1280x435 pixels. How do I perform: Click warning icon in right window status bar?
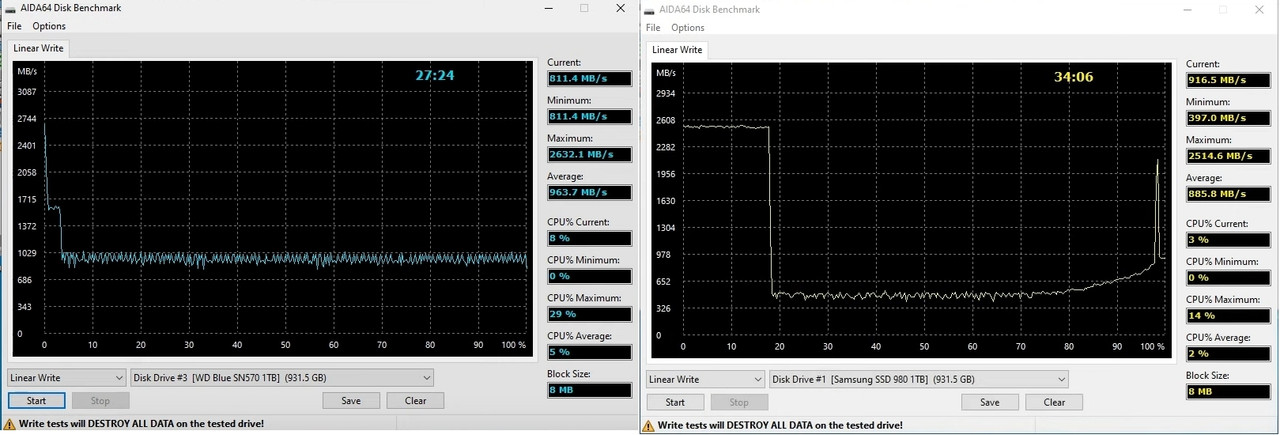click(648, 425)
